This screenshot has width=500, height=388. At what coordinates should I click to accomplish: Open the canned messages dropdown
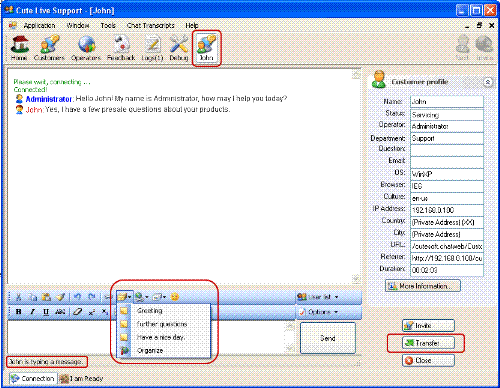point(125,297)
